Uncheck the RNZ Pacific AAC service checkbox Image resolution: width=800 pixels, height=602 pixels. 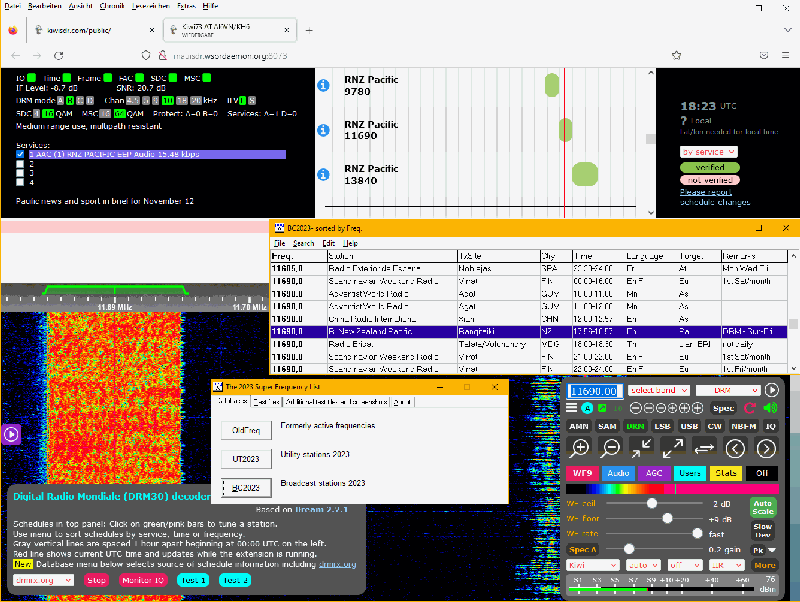point(20,155)
